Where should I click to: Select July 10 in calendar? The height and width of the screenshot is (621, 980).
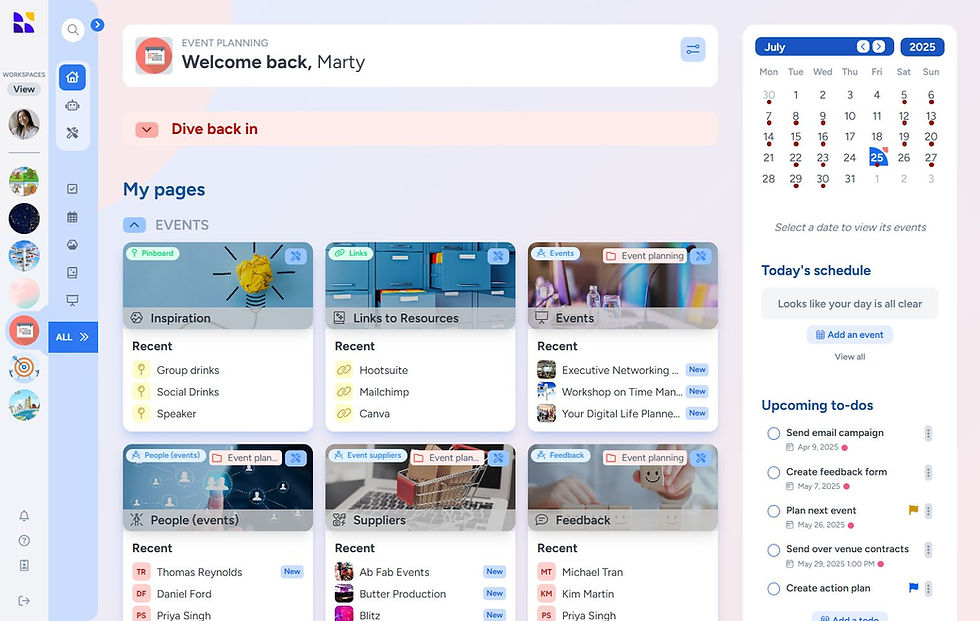tap(849, 116)
